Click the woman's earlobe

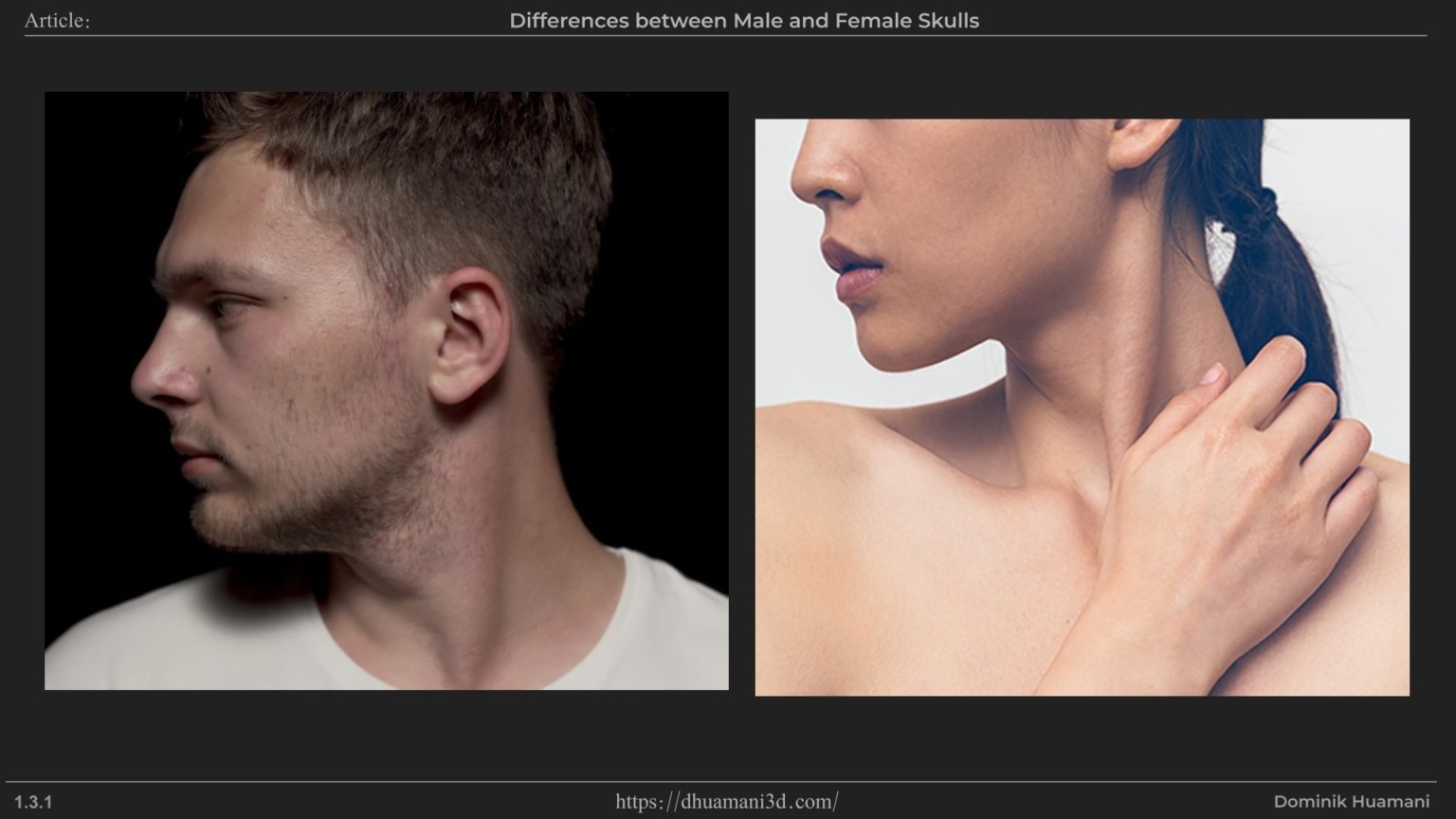coord(1133,156)
